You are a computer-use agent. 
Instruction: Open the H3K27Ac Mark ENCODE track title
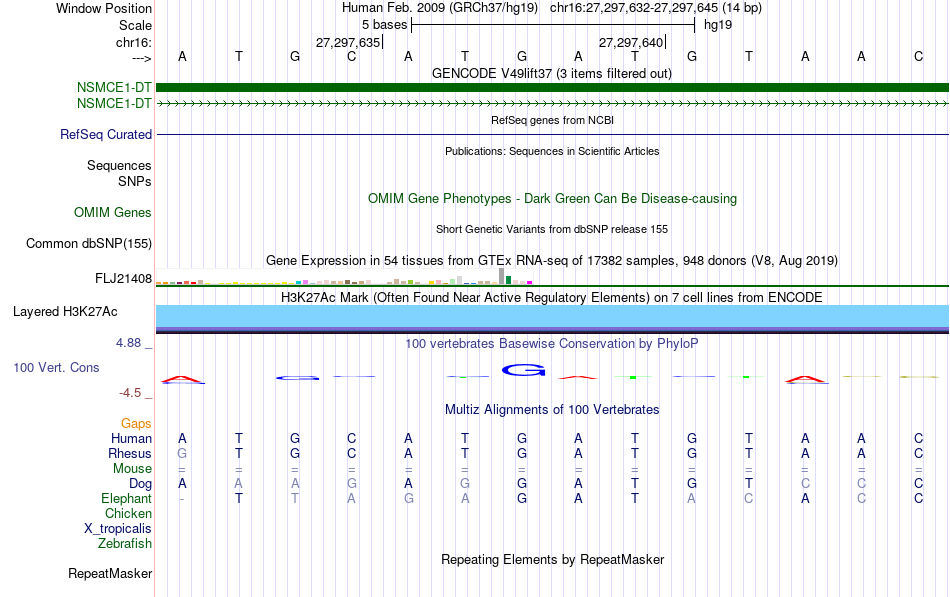551,298
